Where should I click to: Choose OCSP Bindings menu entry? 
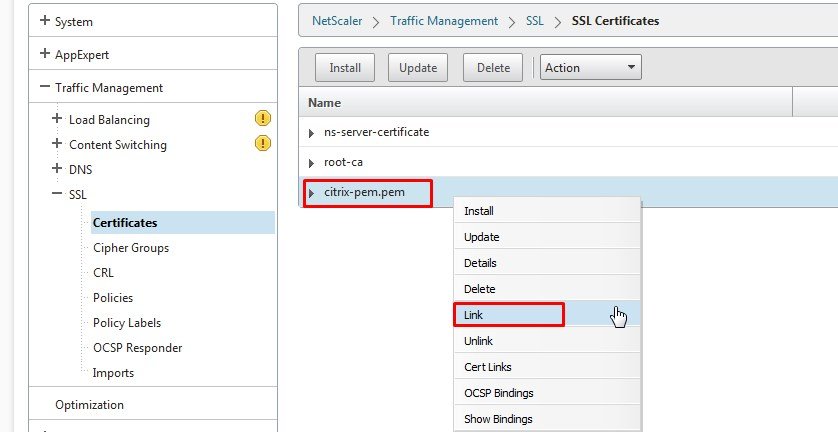click(498, 393)
